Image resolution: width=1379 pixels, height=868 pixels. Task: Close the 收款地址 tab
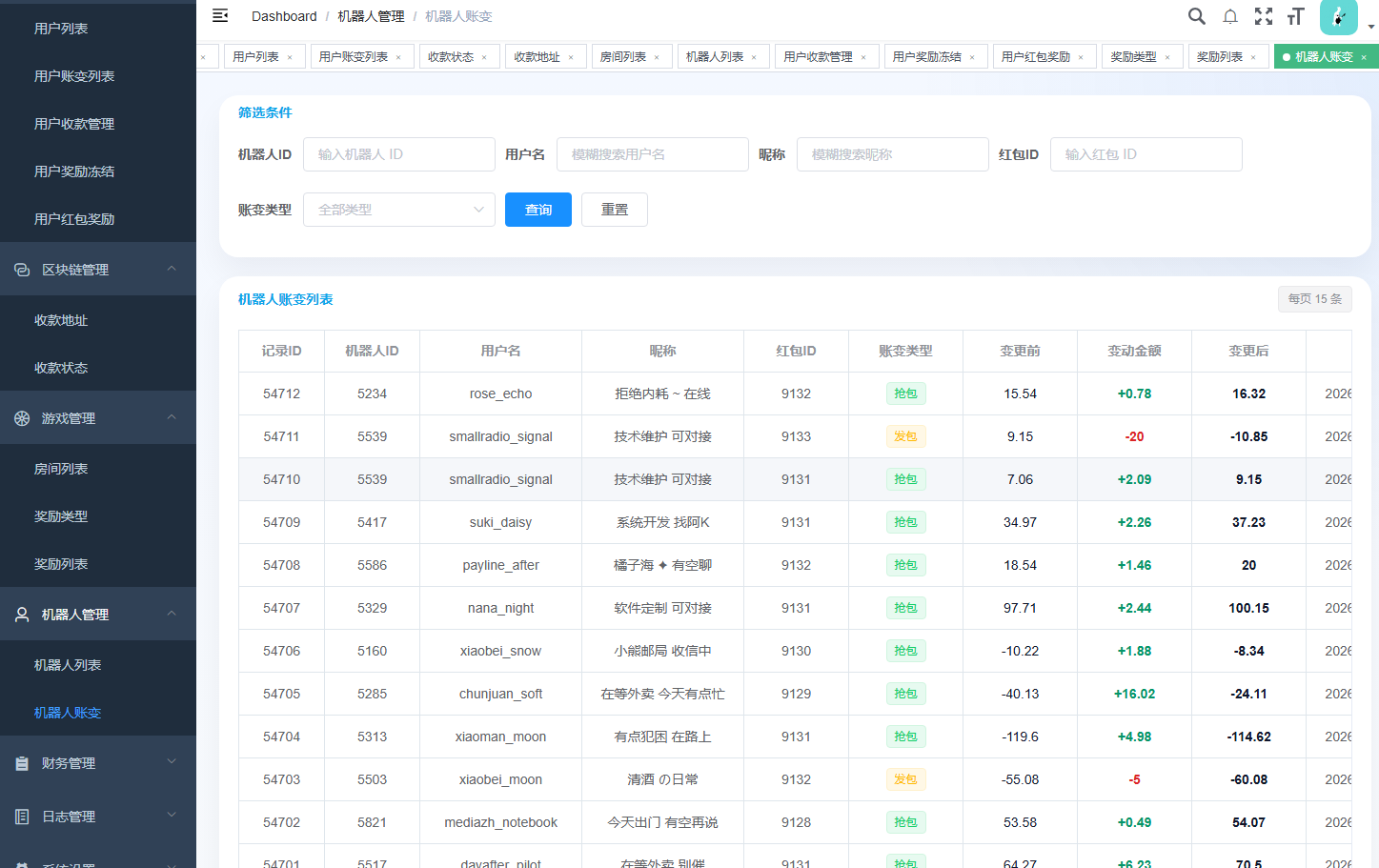(x=571, y=57)
